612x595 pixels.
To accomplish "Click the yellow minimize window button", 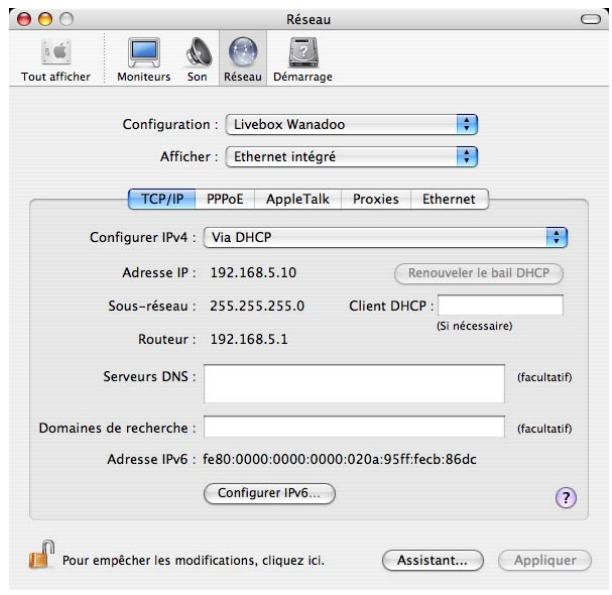I will tap(45, 19).
